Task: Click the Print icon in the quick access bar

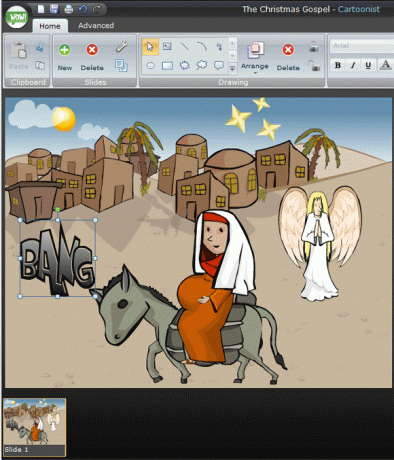Action: pos(68,9)
